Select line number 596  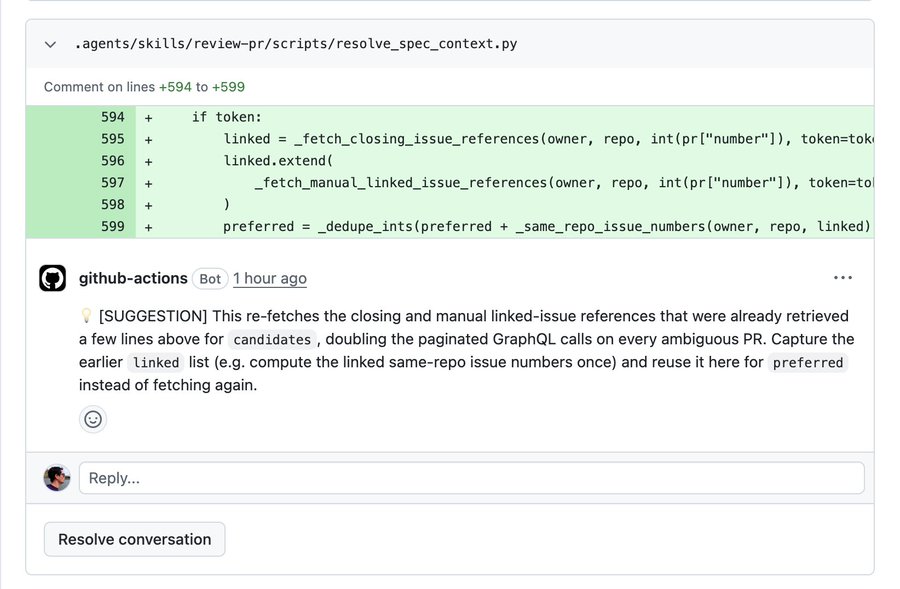pyautogui.click(x=112, y=161)
